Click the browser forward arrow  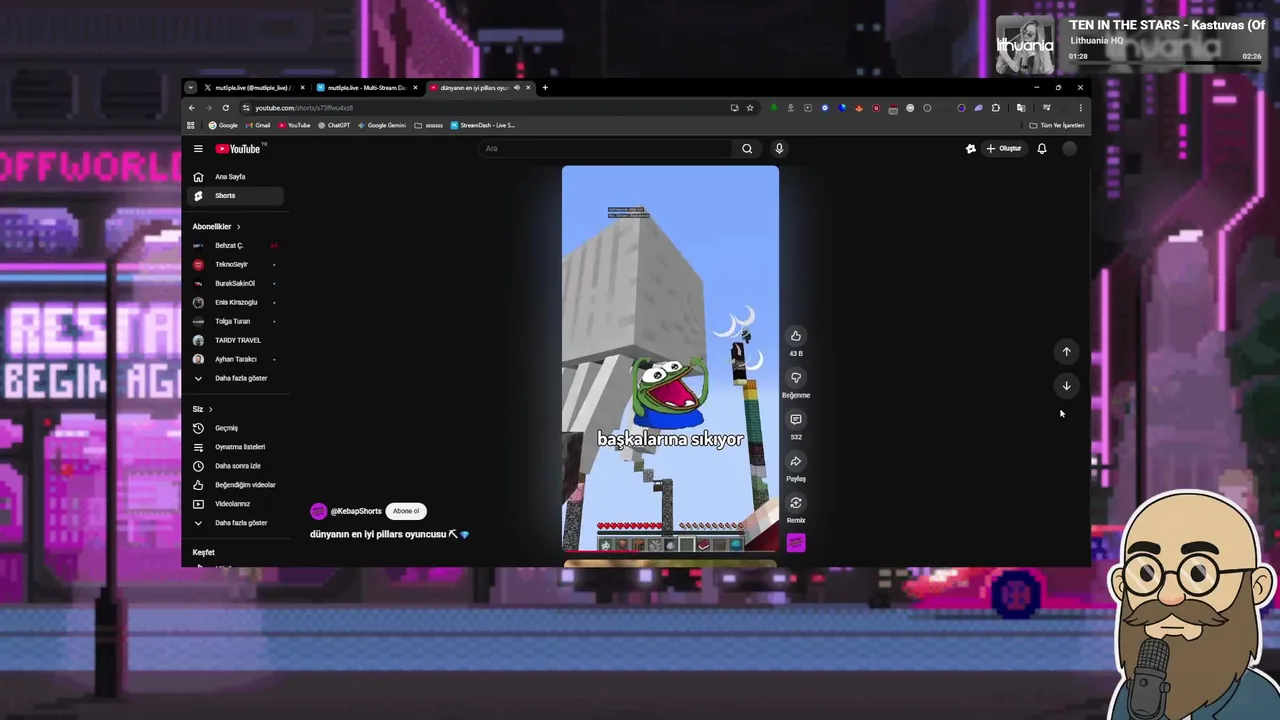209,108
